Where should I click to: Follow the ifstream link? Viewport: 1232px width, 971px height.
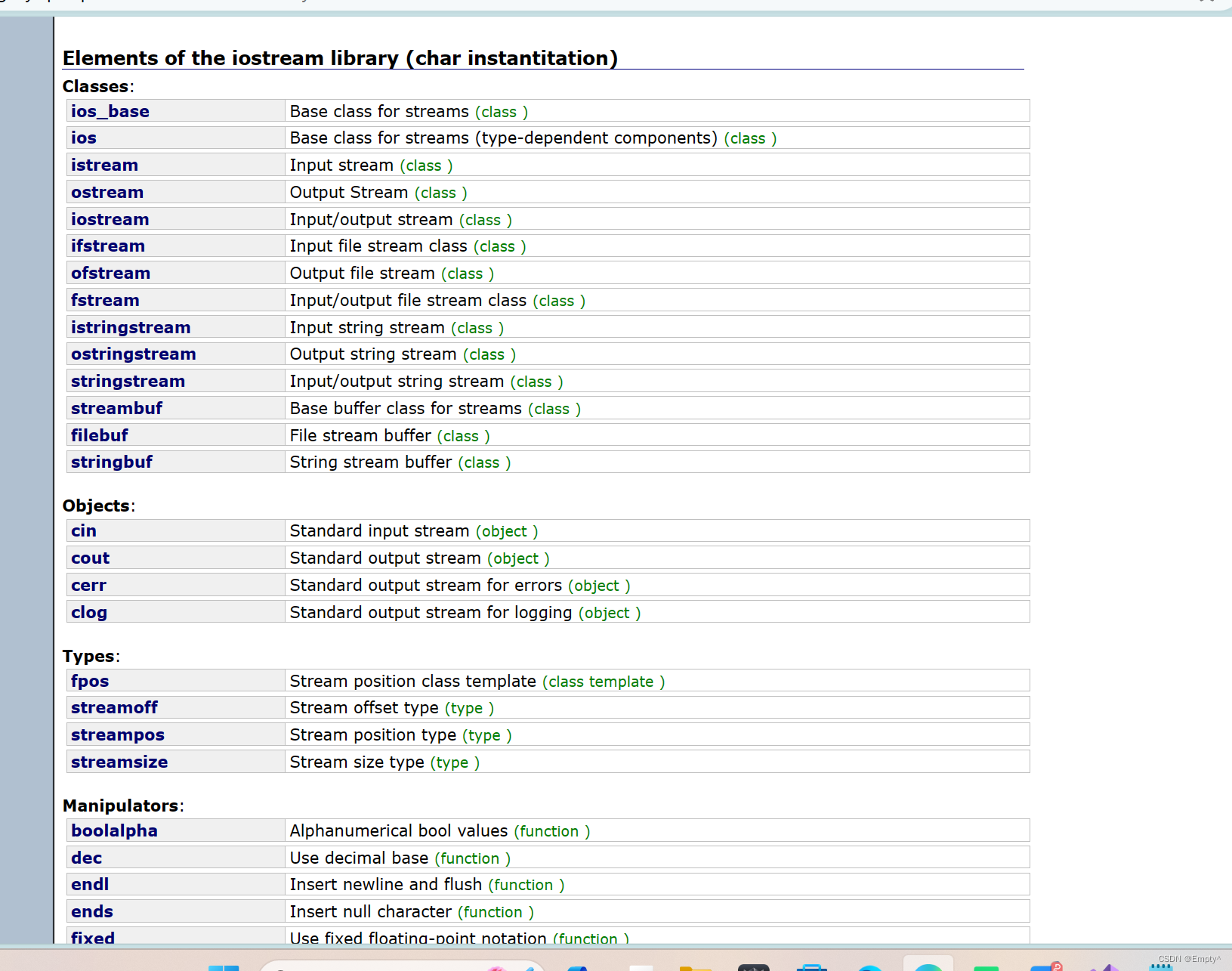pyautogui.click(x=108, y=246)
